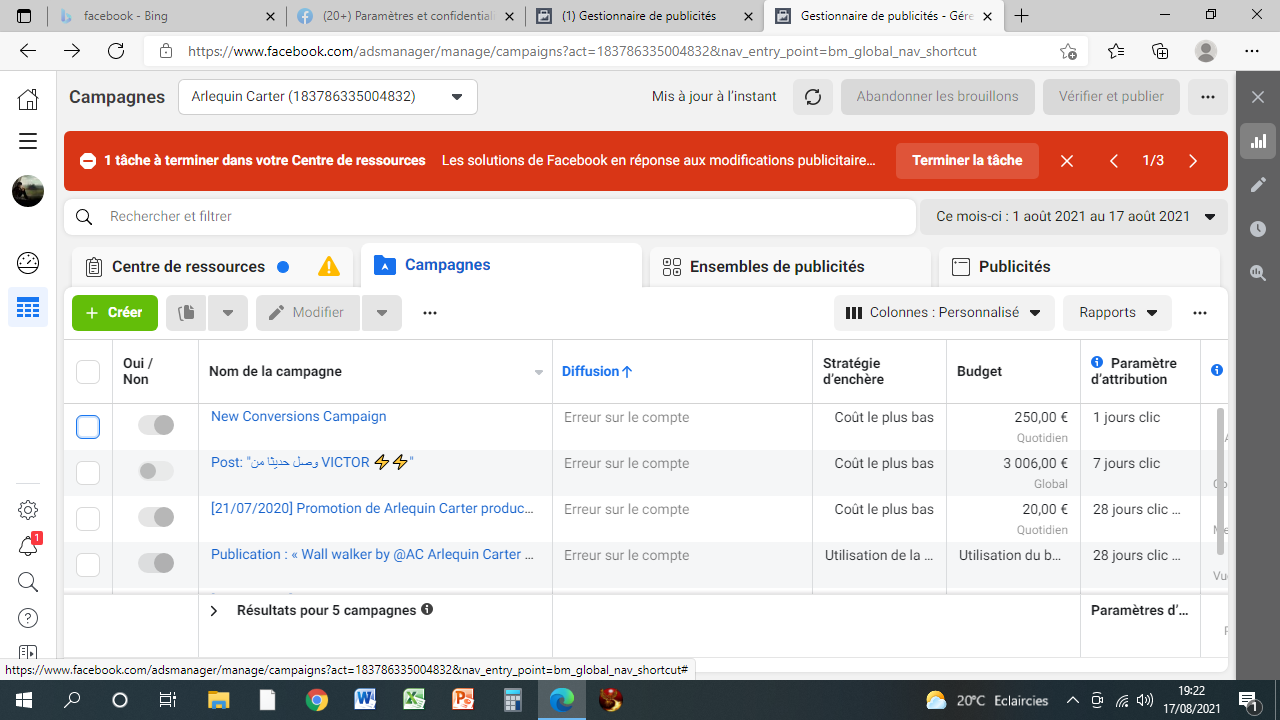The height and width of the screenshot is (720, 1280).
Task: Click the Terminer la tâche button
Action: pyautogui.click(x=967, y=161)
